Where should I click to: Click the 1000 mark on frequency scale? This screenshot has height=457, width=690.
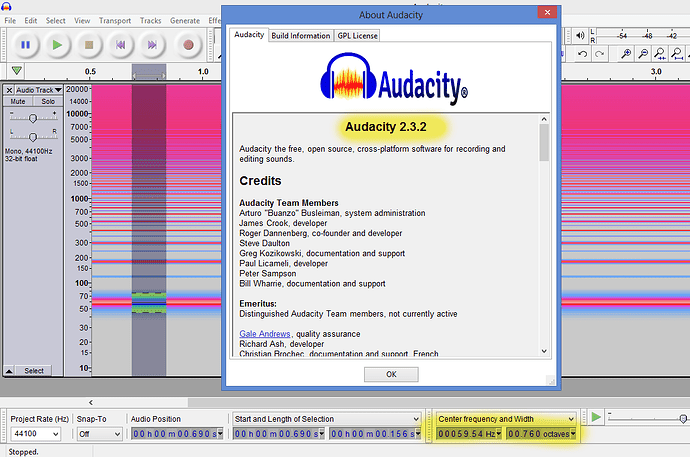pyautogui.click(x=80, y=199)
